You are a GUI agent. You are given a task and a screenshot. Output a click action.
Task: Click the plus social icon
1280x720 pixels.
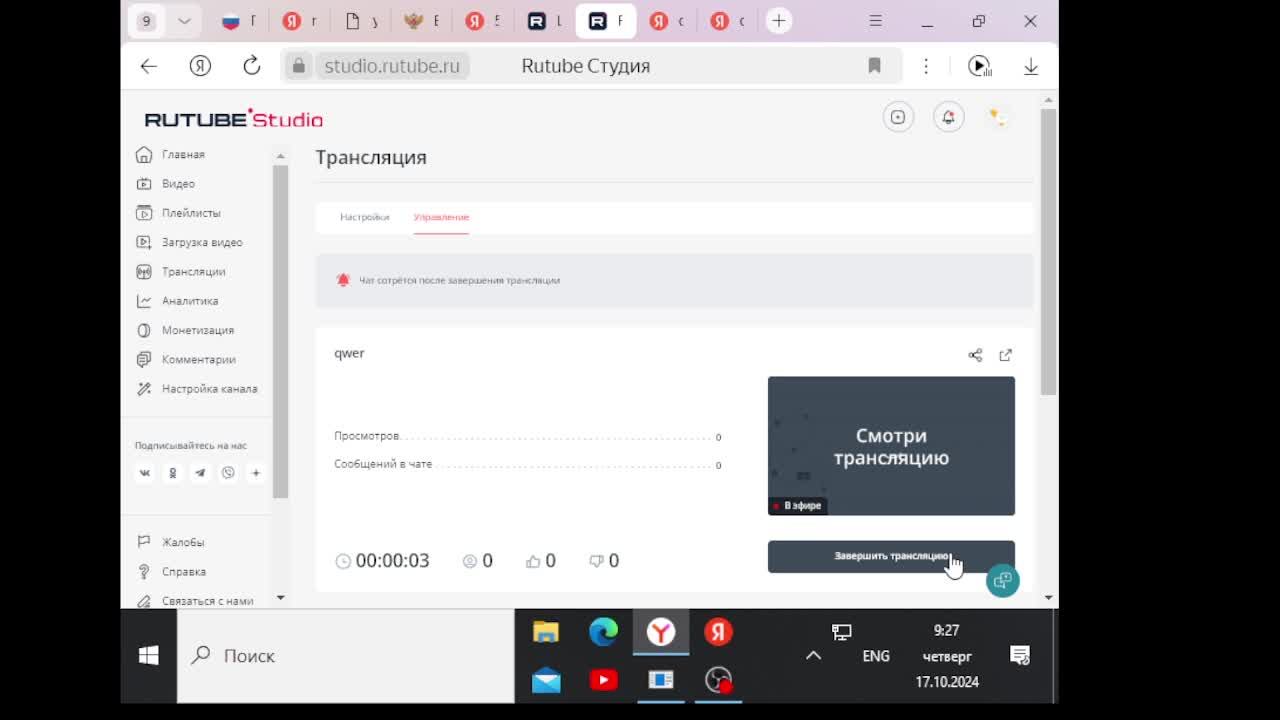click(x=256, y=473)
